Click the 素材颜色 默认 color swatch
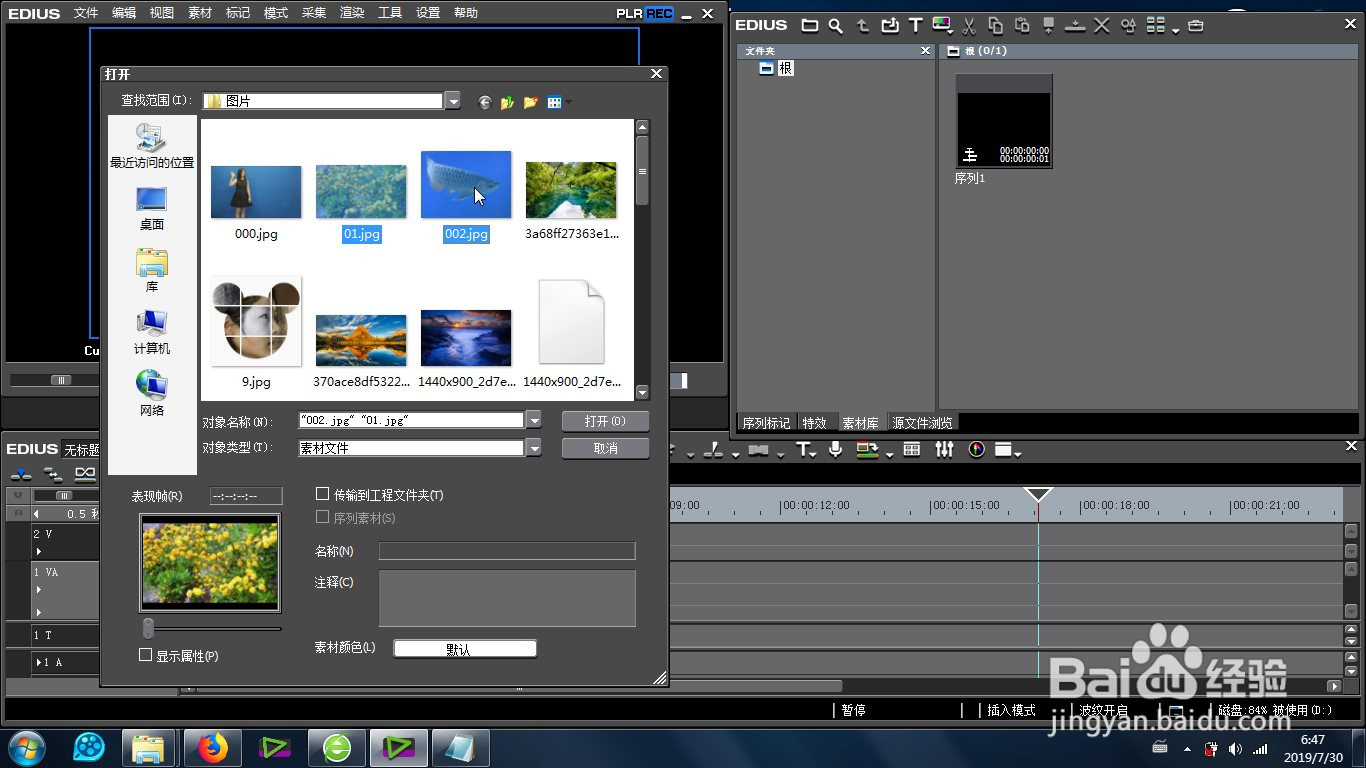The width and height of the screenshot is (1366, 768). point(465,648)
